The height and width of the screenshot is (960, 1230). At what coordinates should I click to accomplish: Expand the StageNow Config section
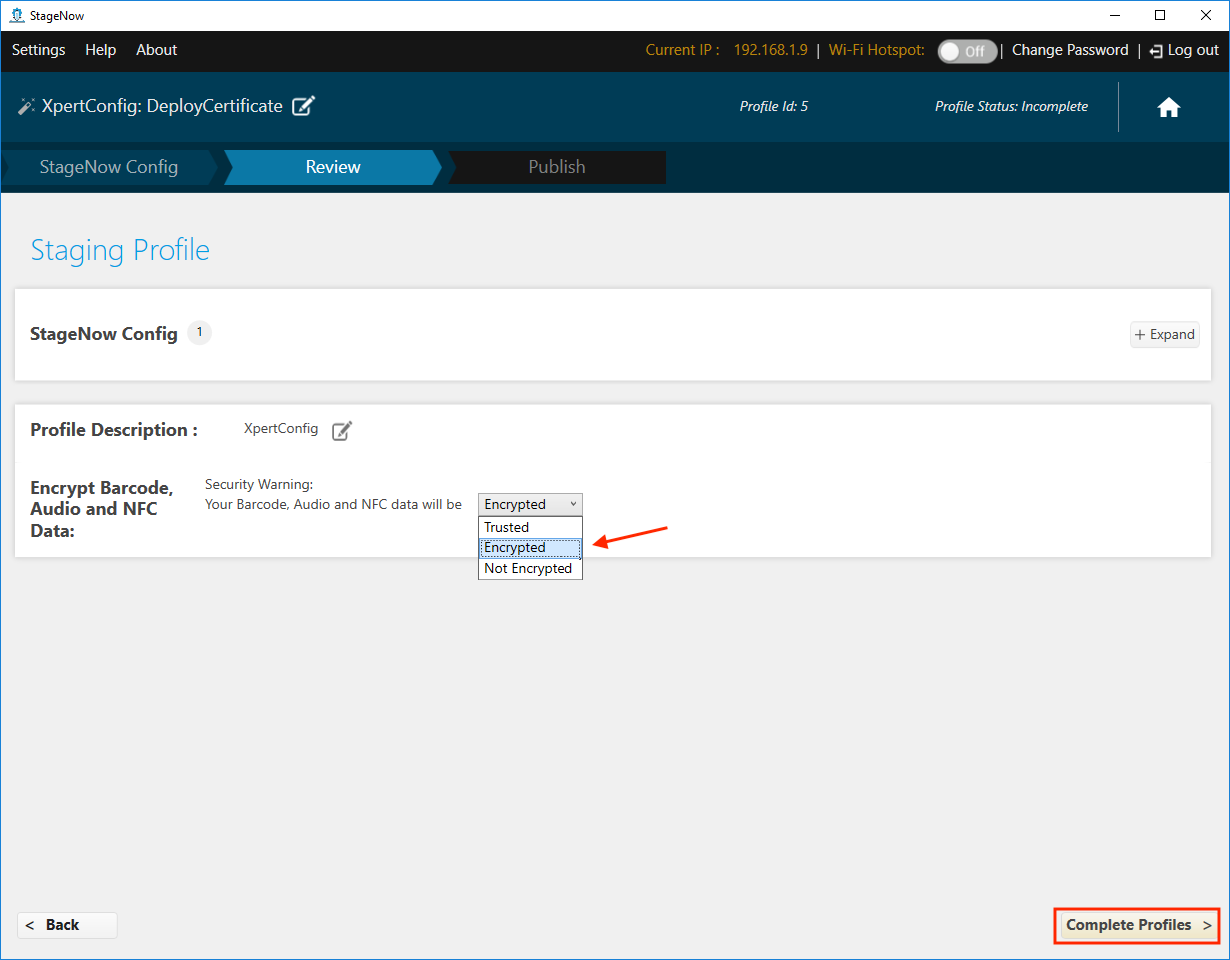pyautogui.click(x=1164, y=335)
